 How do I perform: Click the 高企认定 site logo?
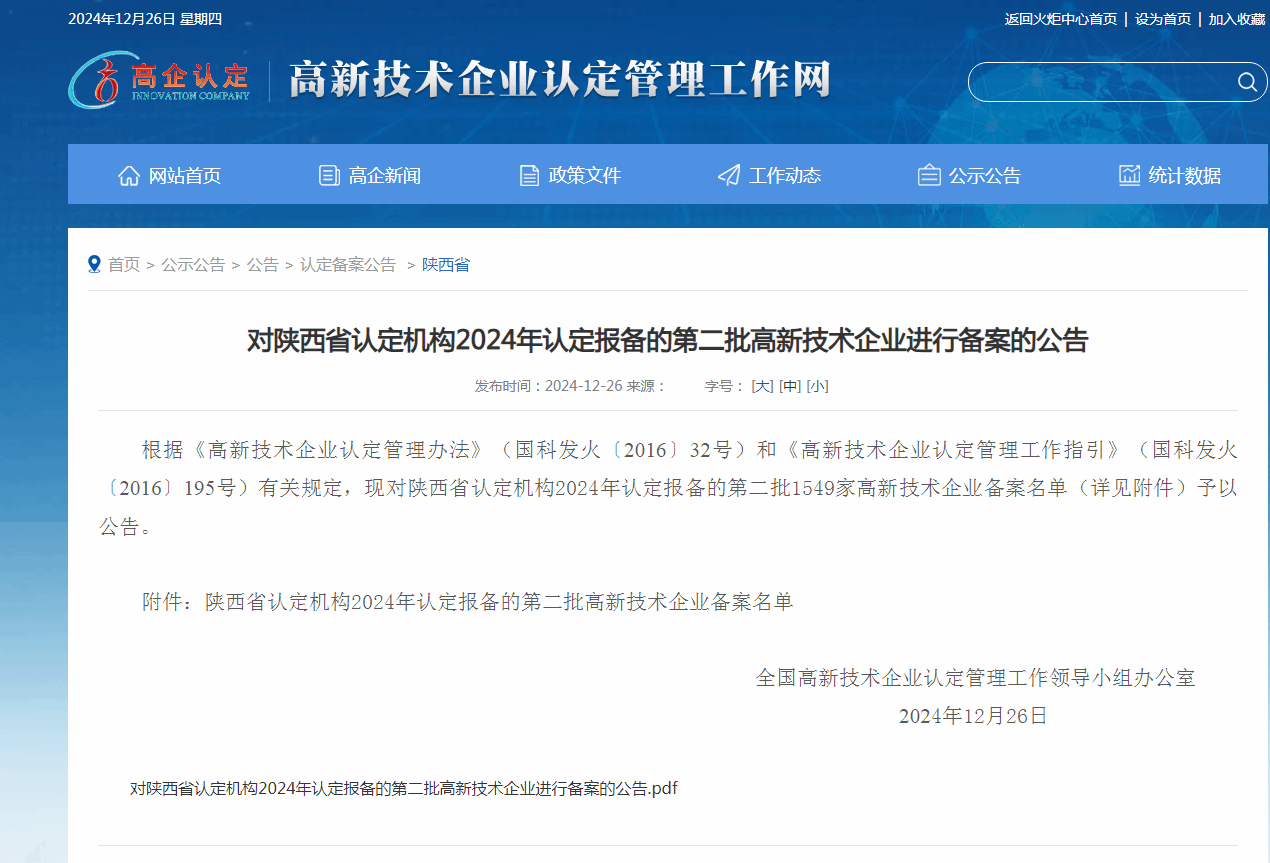coord(160,80)
